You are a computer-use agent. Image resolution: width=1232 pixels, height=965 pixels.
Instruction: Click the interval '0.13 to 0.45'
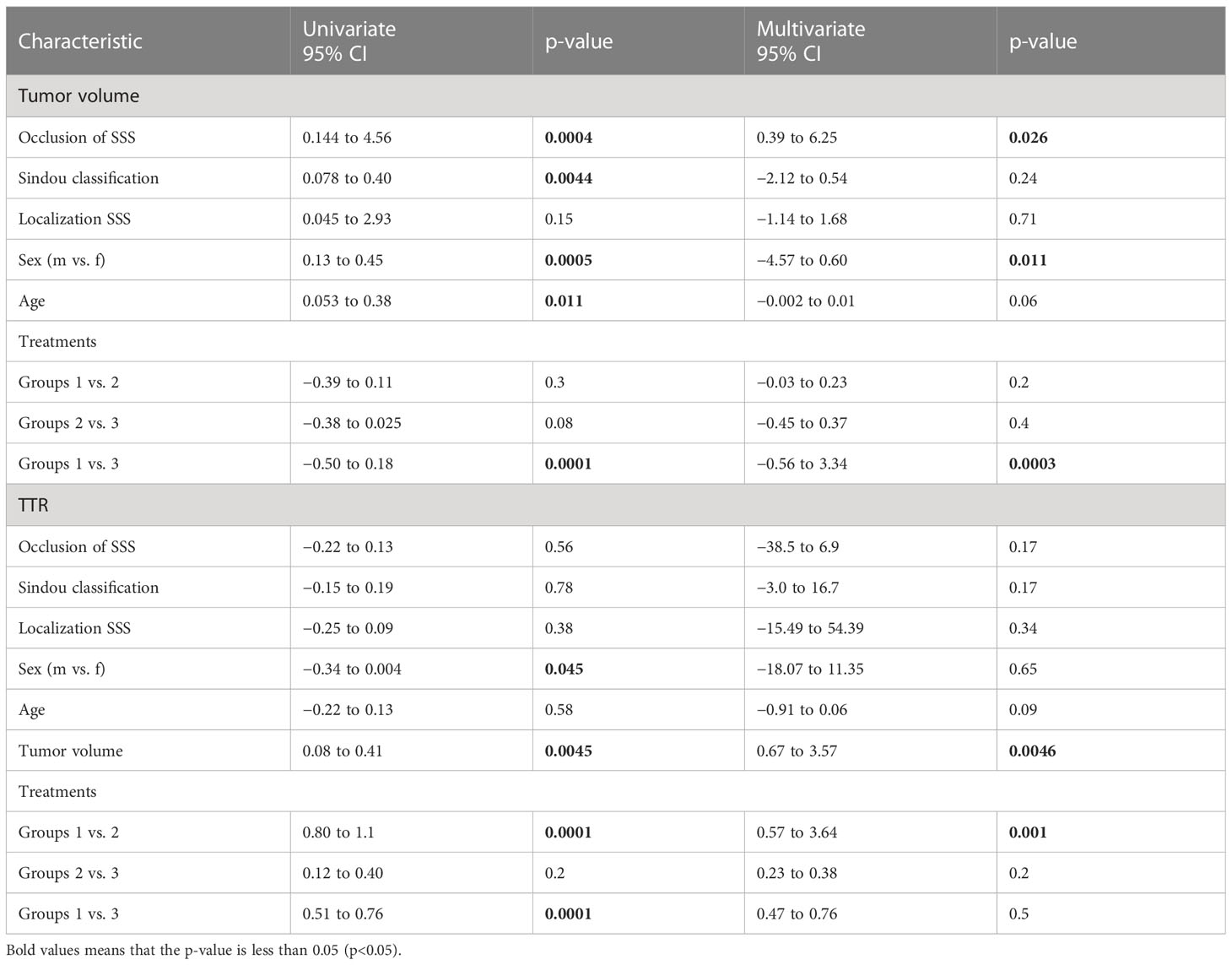tap(343, 260)
